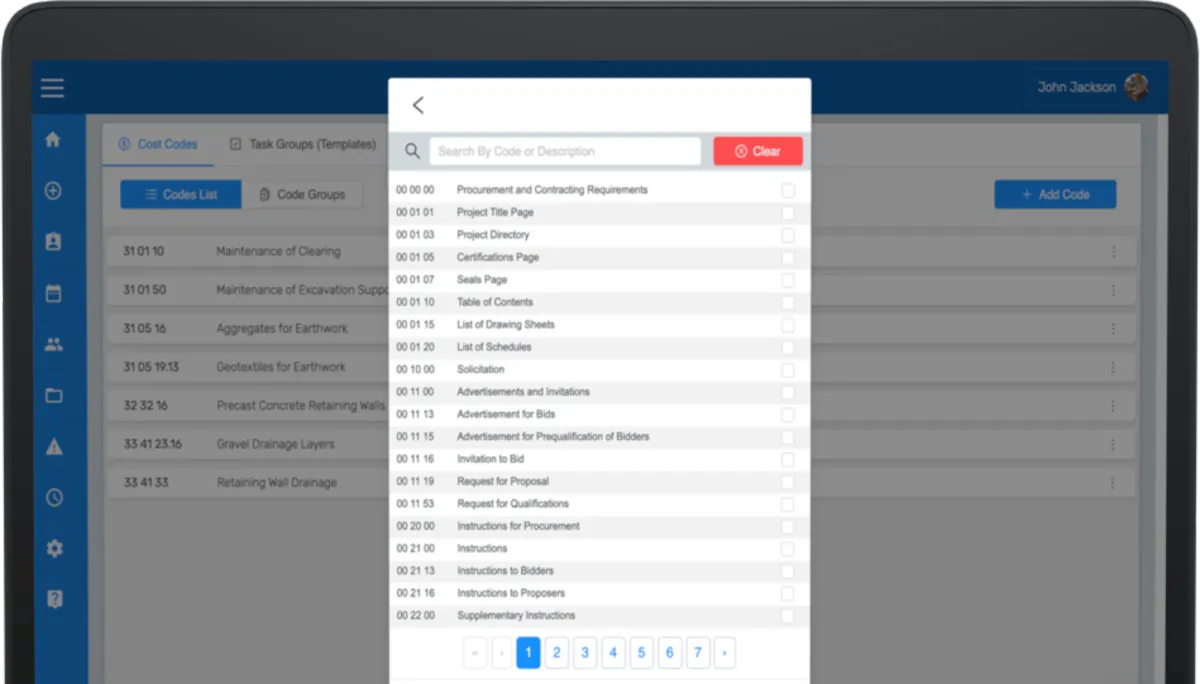The image size is (1200, 684).
Task: Go to page 4 of codes
Action: 613,653
